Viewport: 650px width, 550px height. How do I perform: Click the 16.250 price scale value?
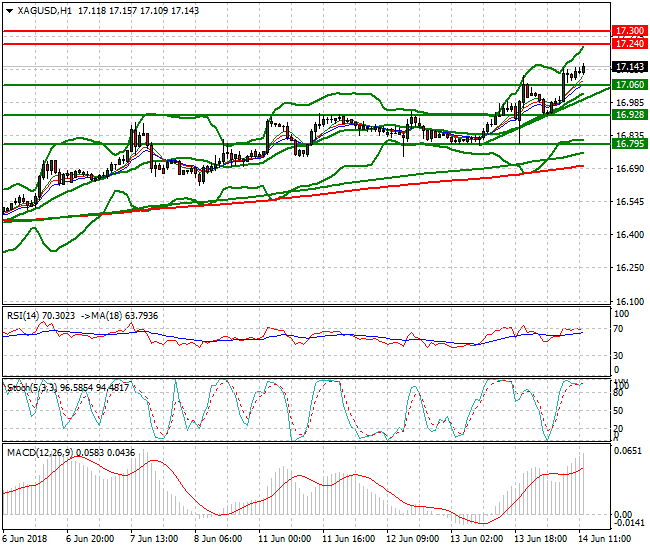[630, 268]
